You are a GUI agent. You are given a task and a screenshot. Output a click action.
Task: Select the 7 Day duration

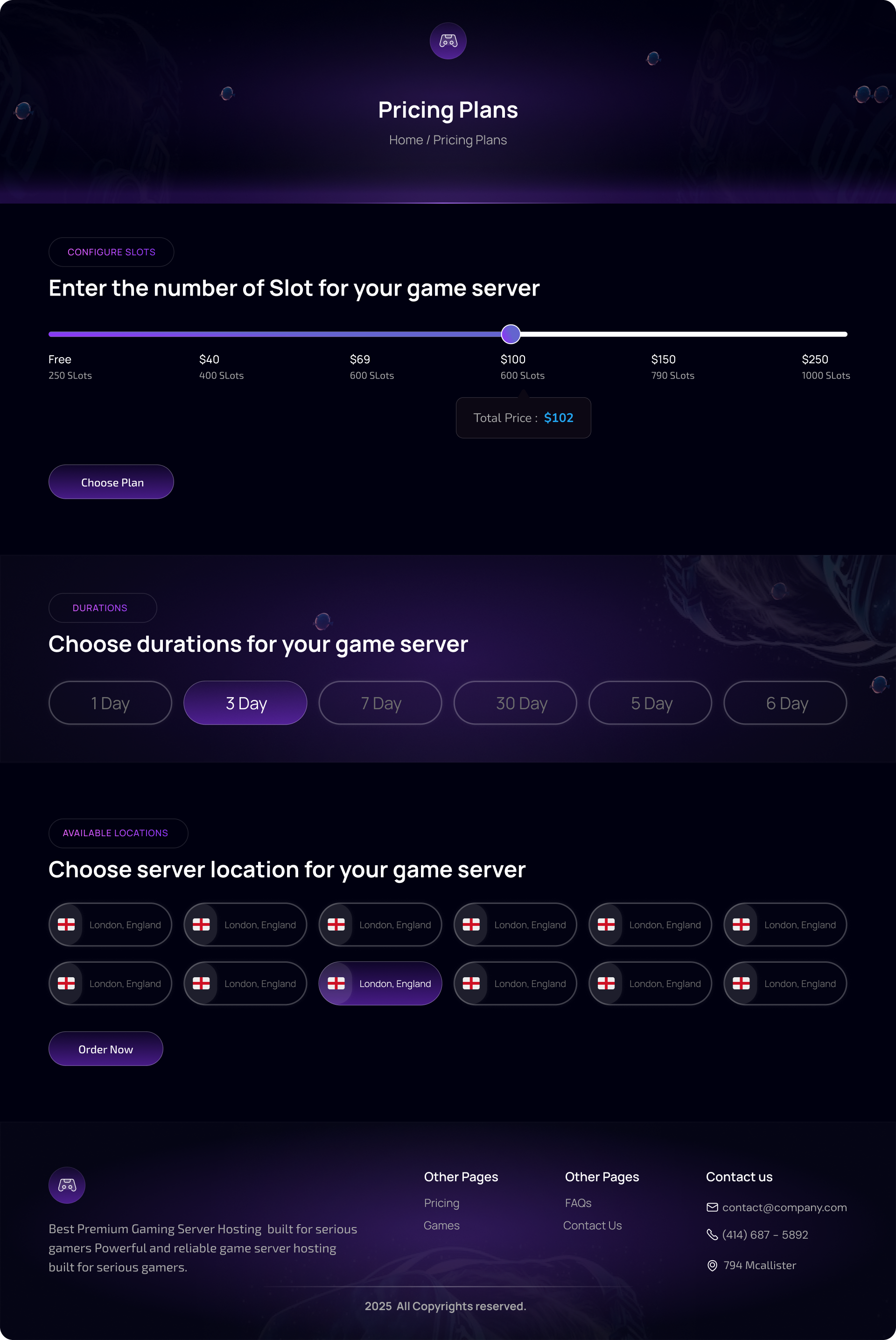point(380,703)
